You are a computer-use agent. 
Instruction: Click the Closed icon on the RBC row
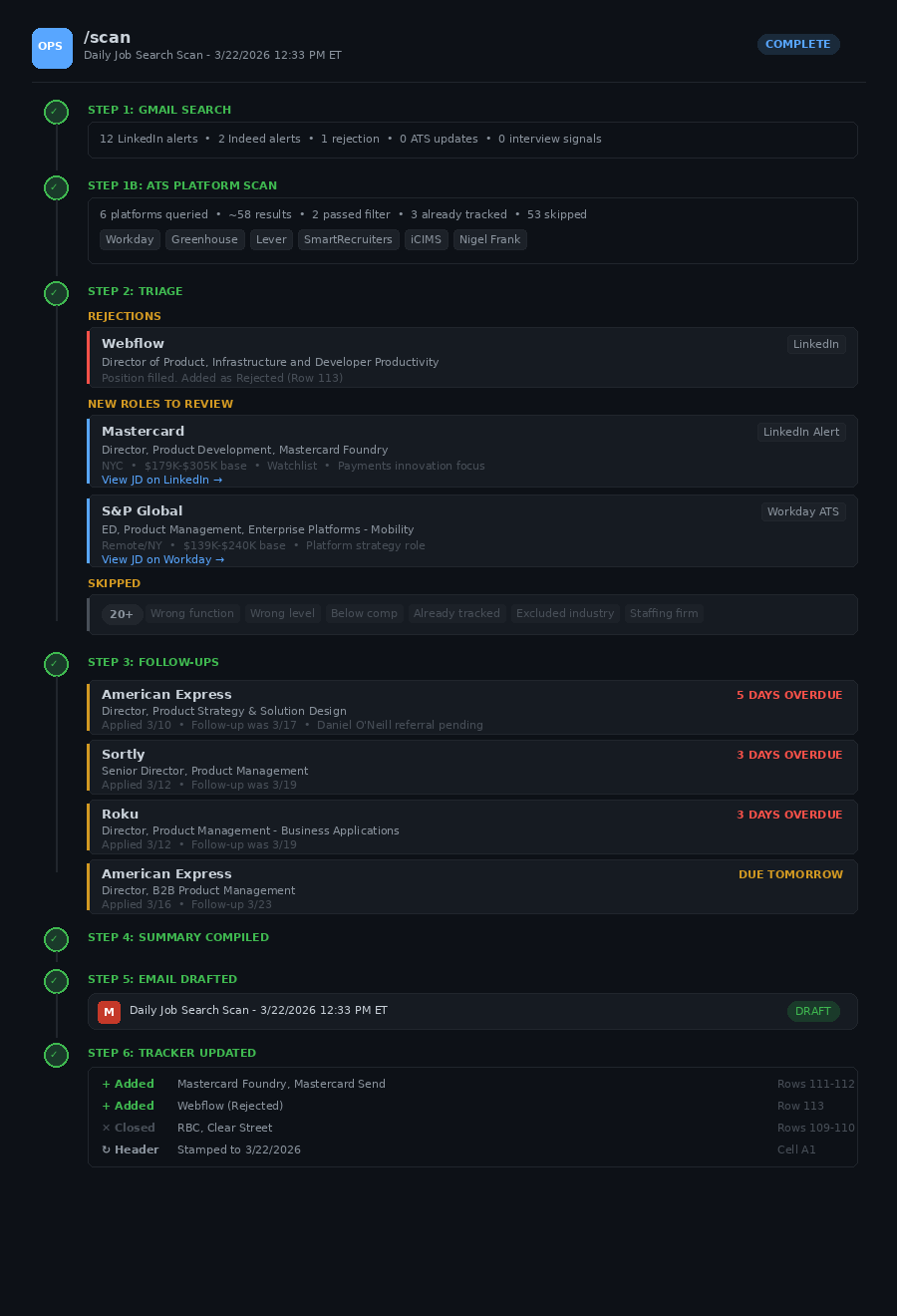point(107,1128)
